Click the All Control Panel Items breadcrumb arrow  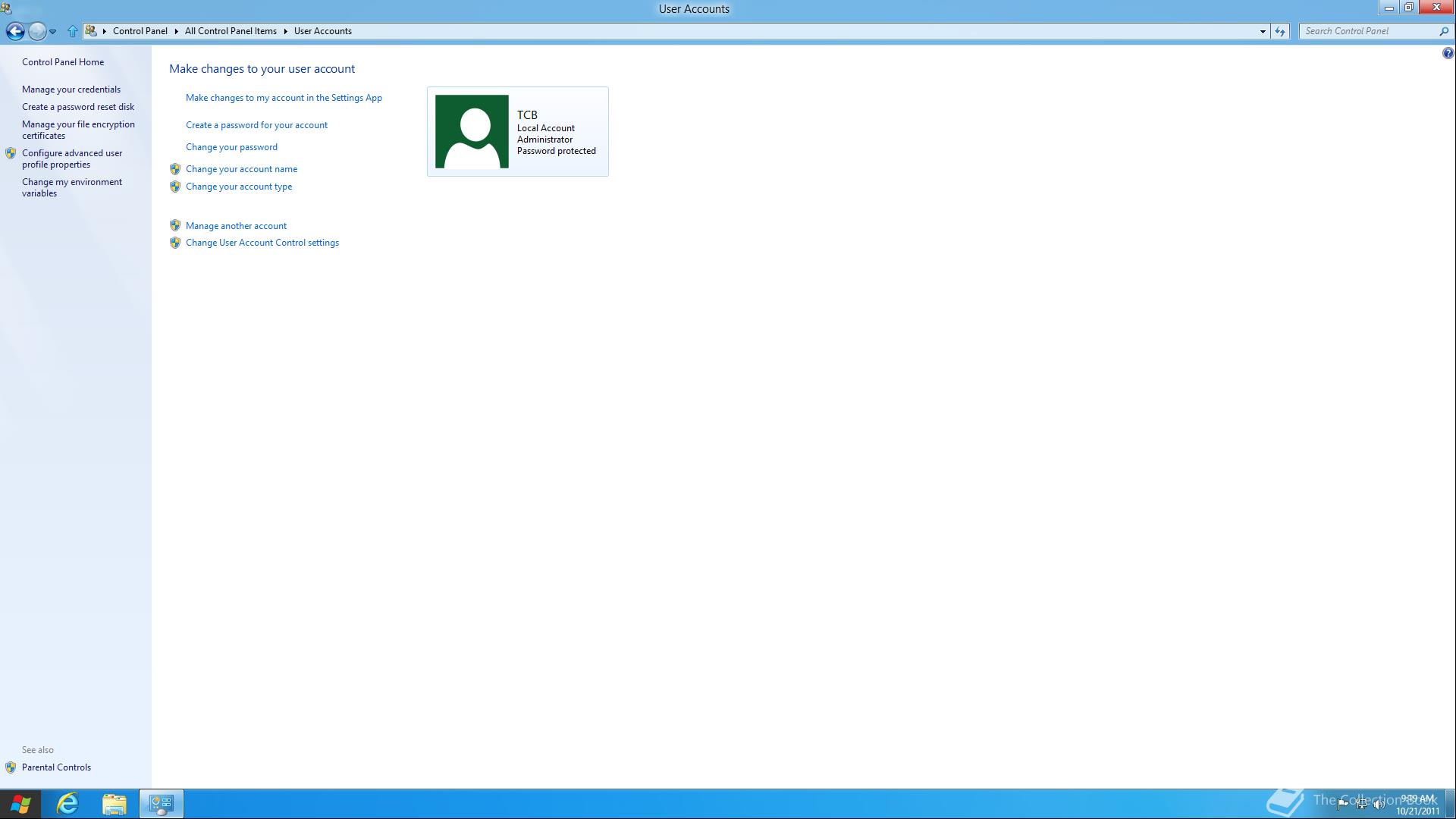pos(284,31)
